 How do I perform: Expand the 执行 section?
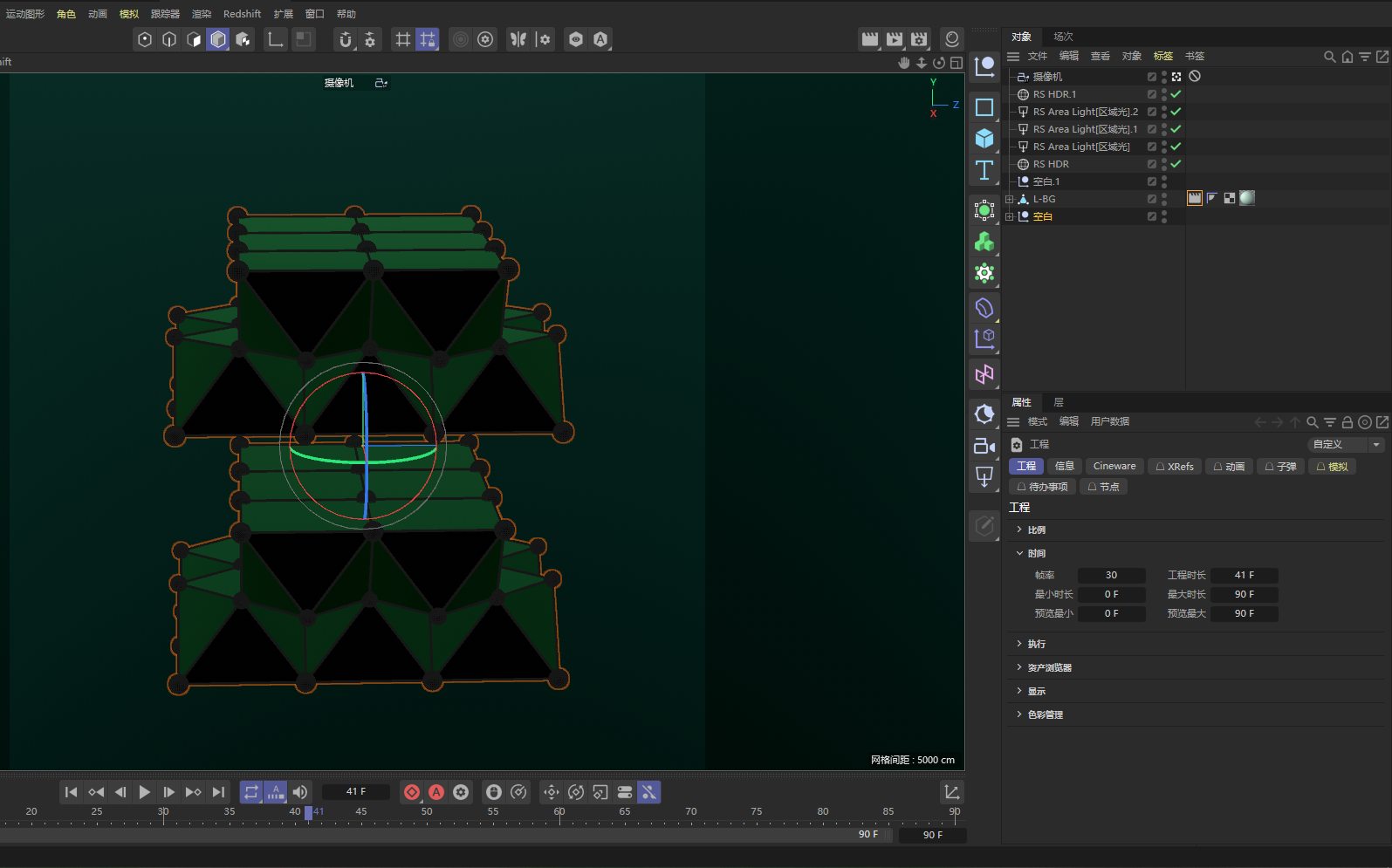pyautogui.click(x=1018, y=644)
